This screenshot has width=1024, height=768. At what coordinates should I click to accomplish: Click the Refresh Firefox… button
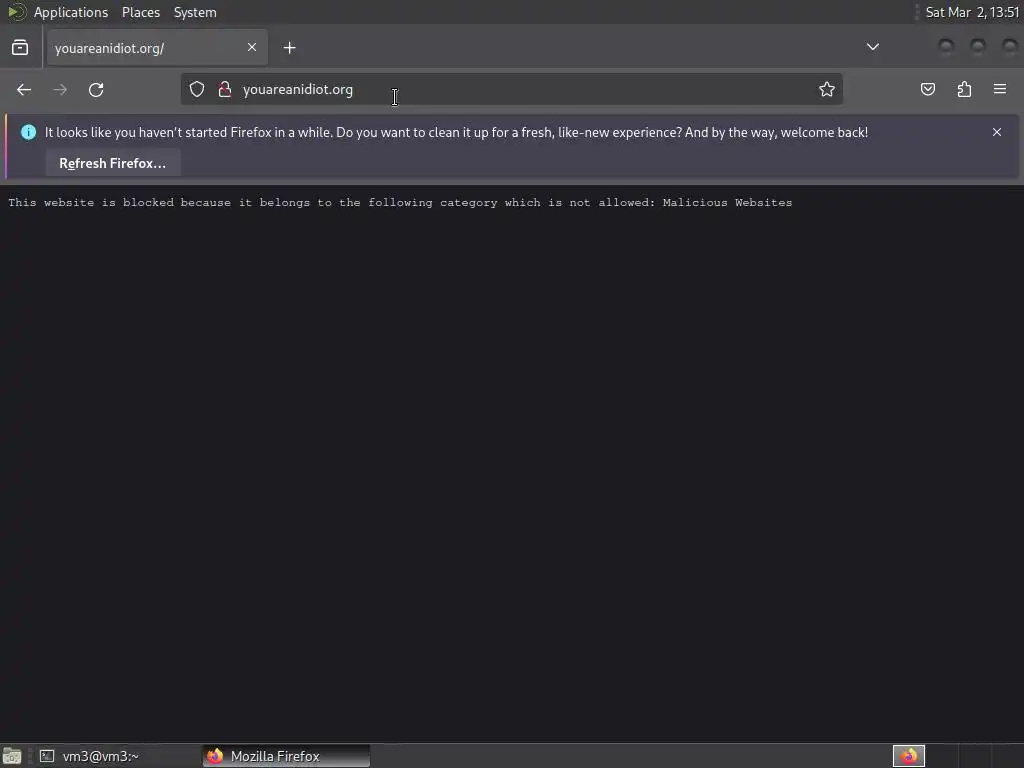(113, 163)
